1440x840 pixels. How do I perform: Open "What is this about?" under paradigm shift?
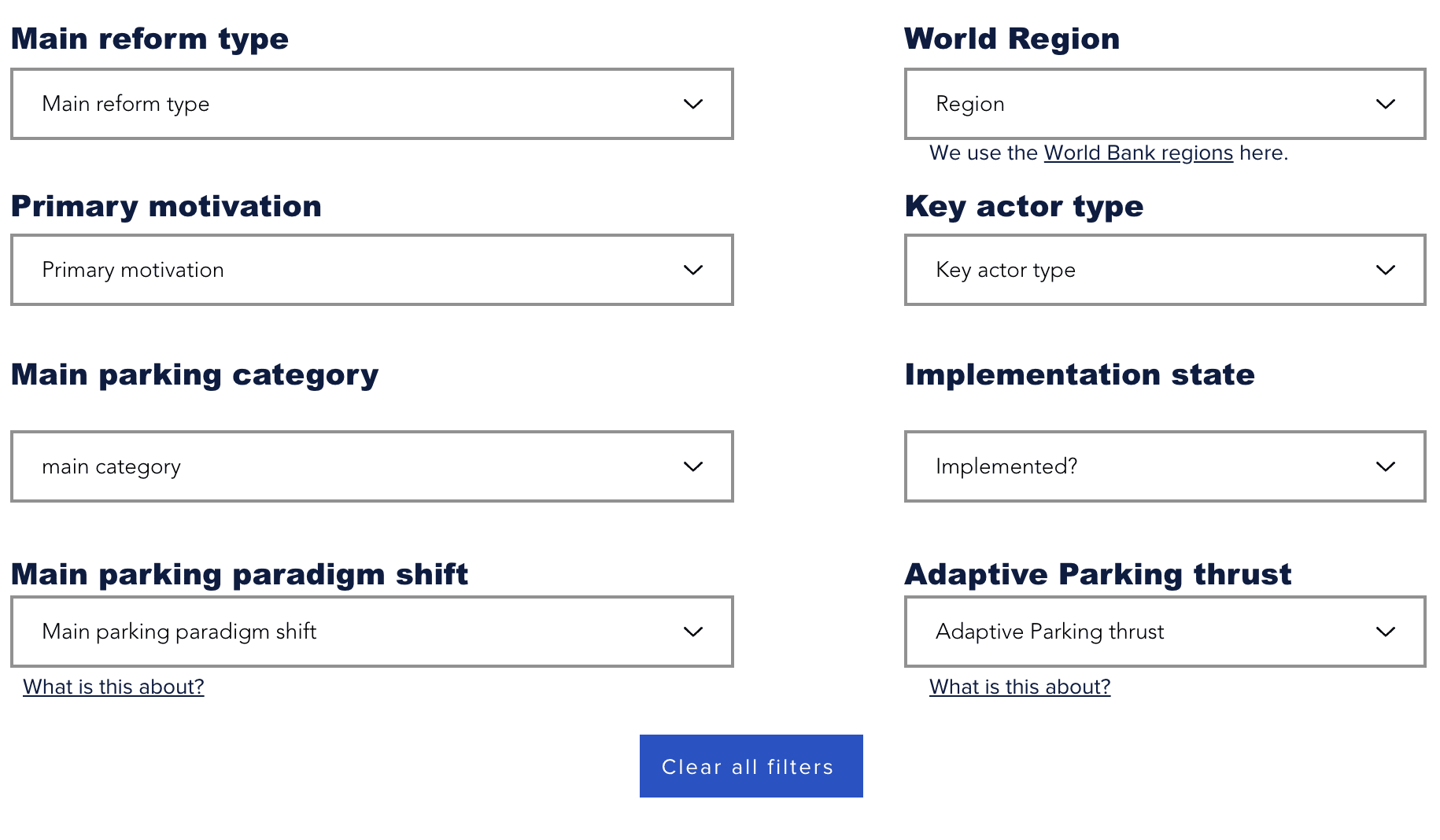click(113, 687)
